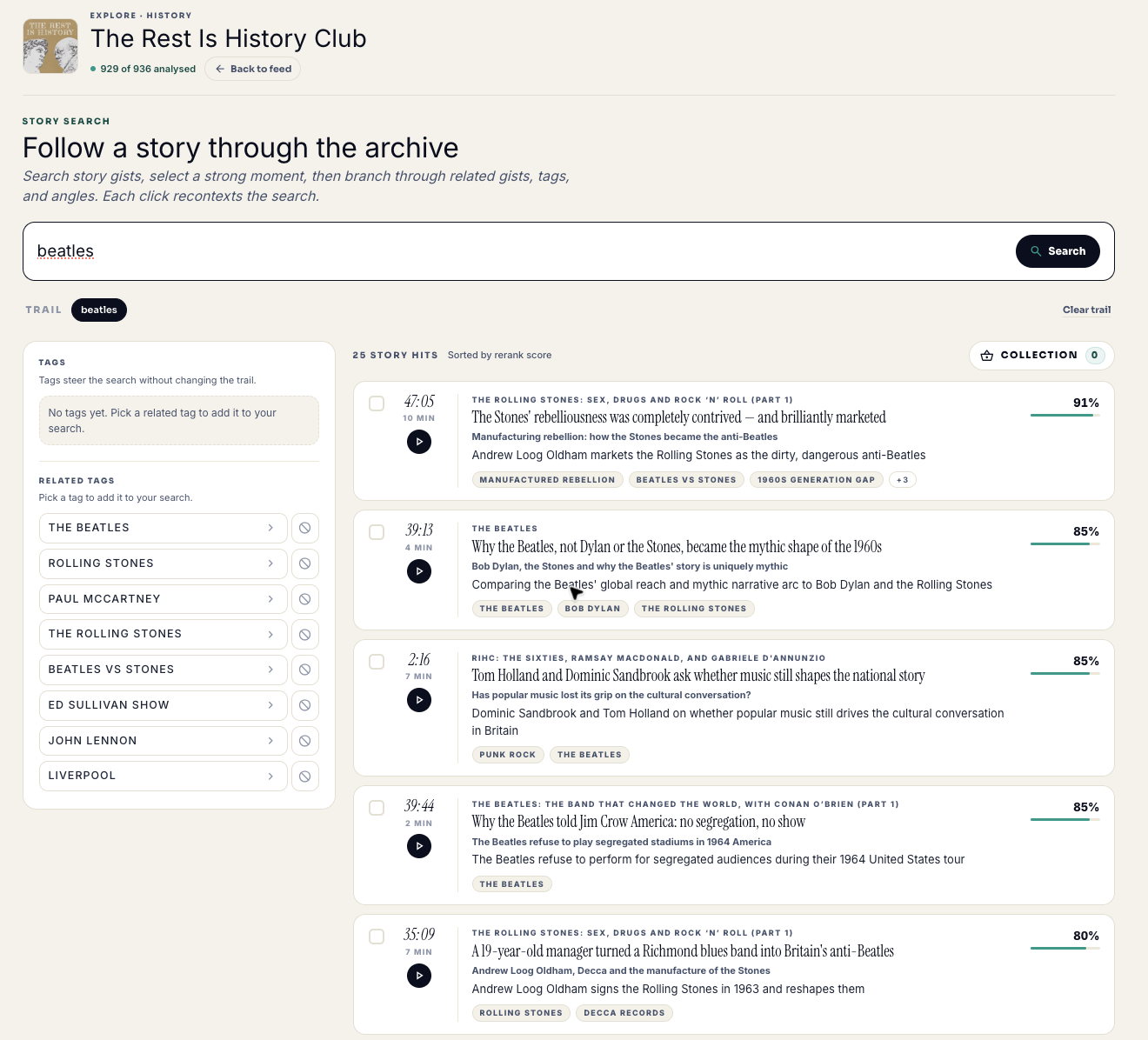Exclude ROLLING STONES tag with block icon
1148x1040 pixels.
tap(305, 563)
